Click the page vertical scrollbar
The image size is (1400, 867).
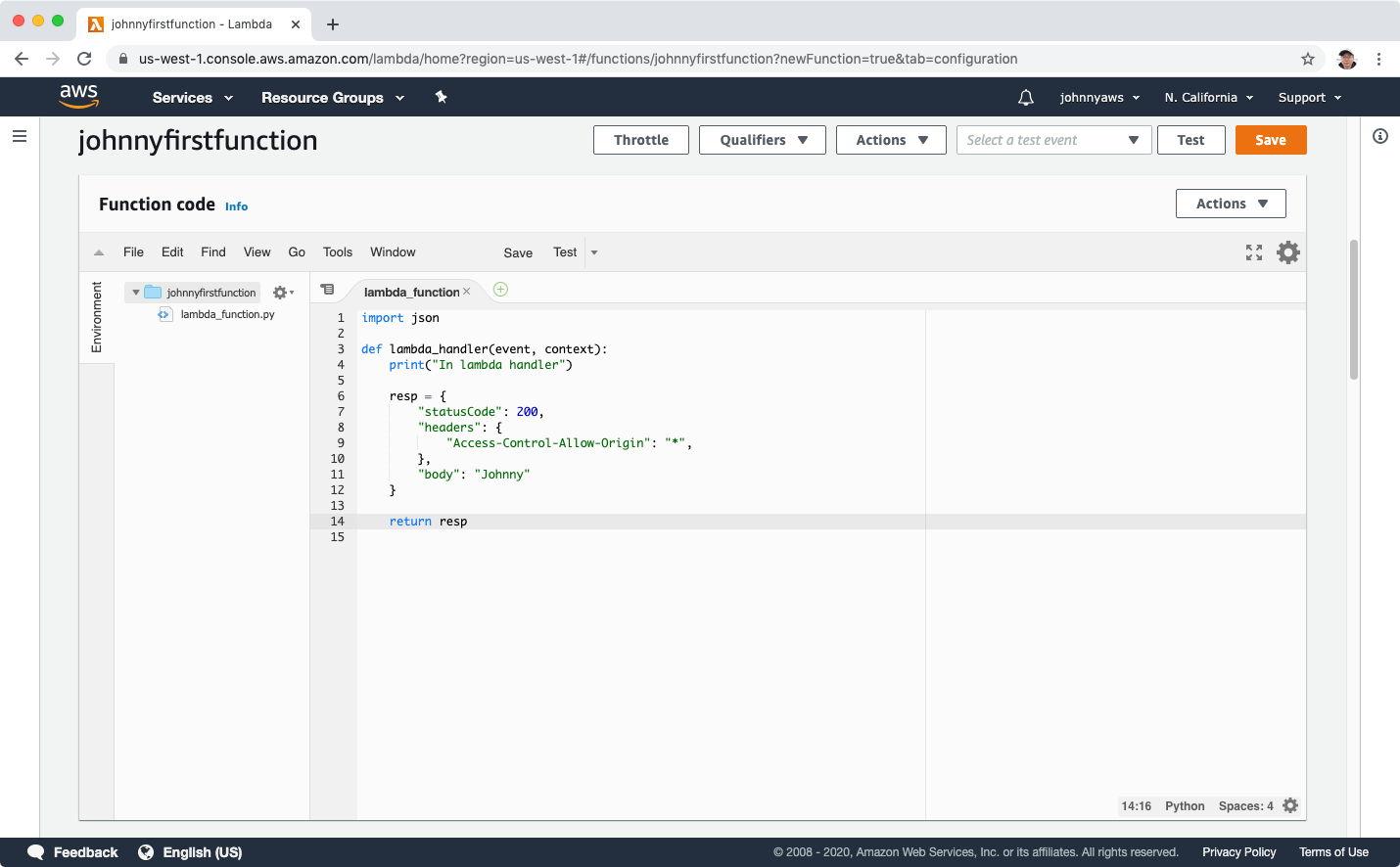click(1354, 308)
